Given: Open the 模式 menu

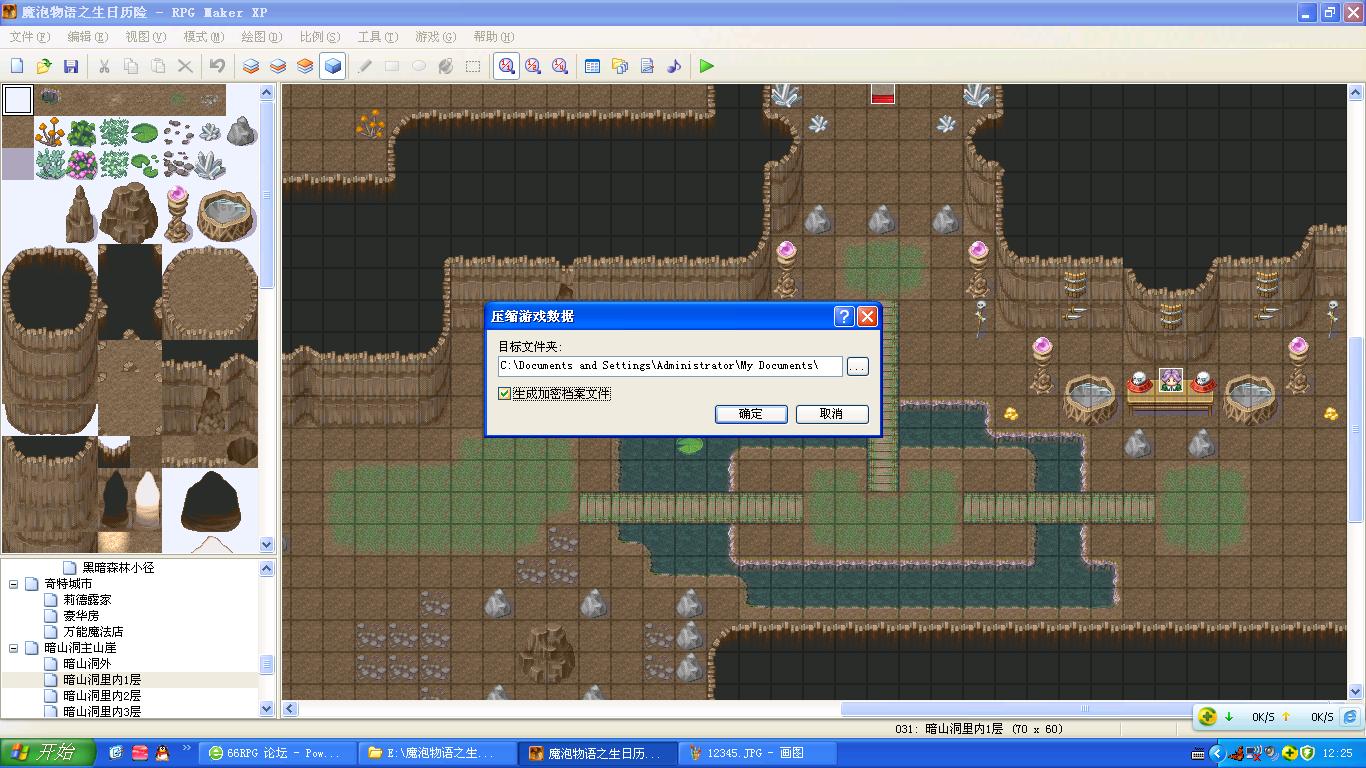Looking at the screenshot, I should (203, 37).
